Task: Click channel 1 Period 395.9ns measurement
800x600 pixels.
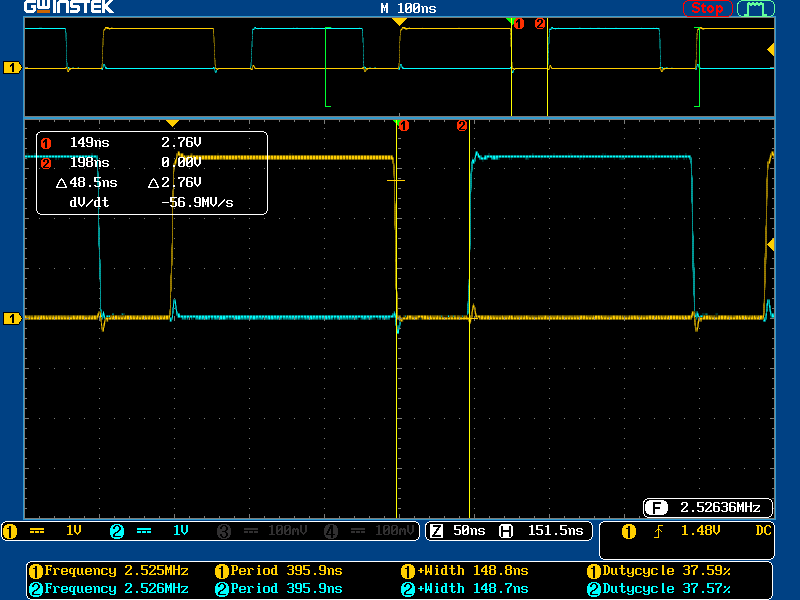Action: tap(279, 570)
